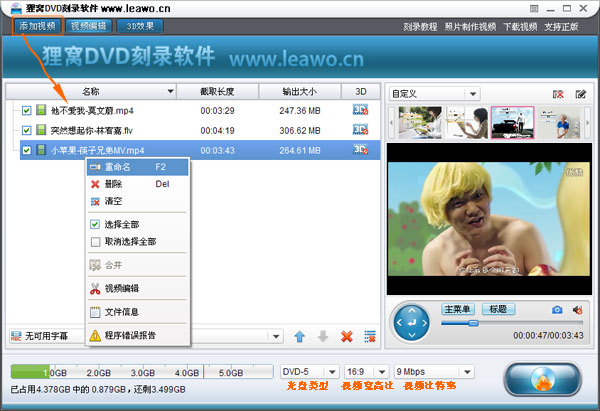Click the 3D效果 toolbar button

click(140, 26)
